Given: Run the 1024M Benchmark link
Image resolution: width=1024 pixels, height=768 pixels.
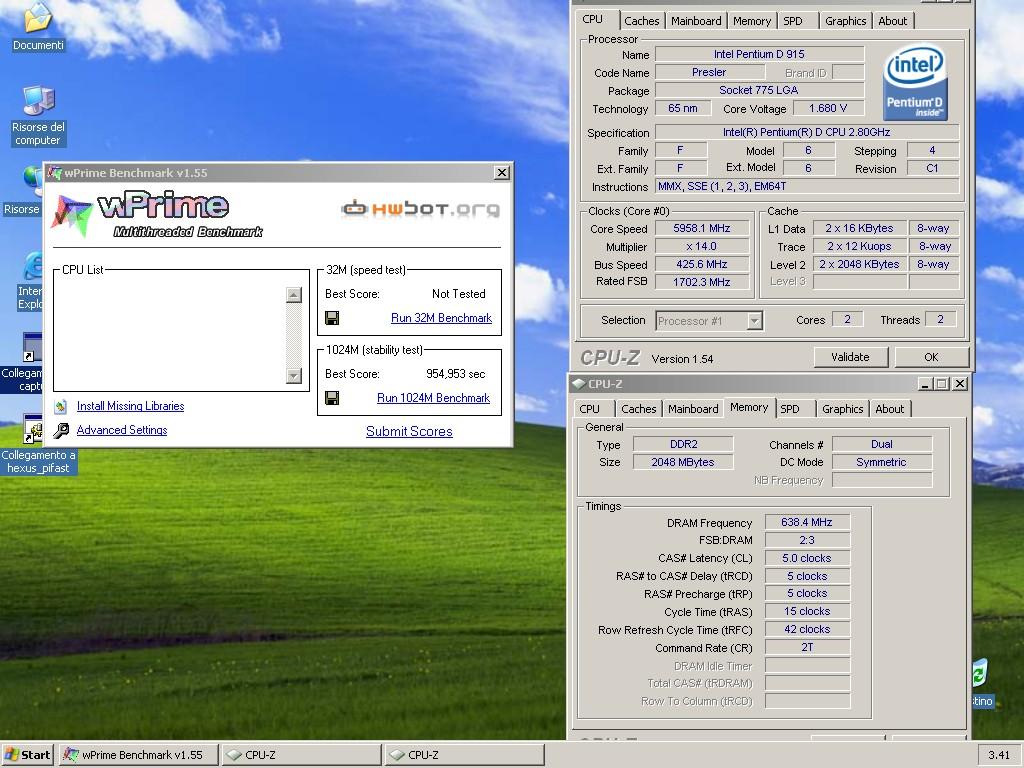Looking at the screenshot, I should tap(434, 398).
